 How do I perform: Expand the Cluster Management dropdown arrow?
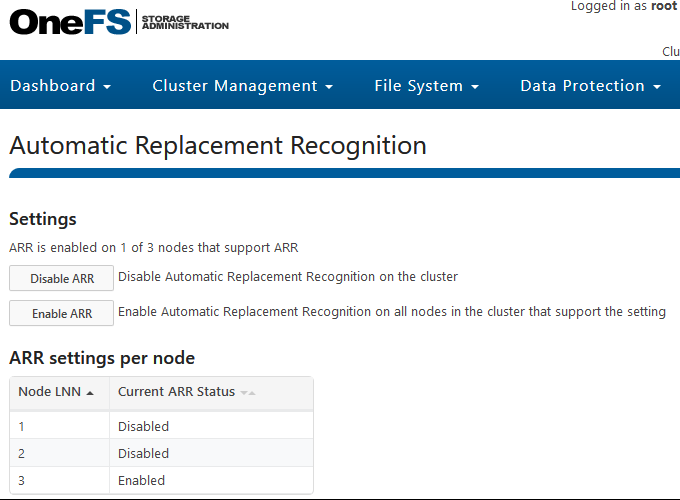(329, 87)
